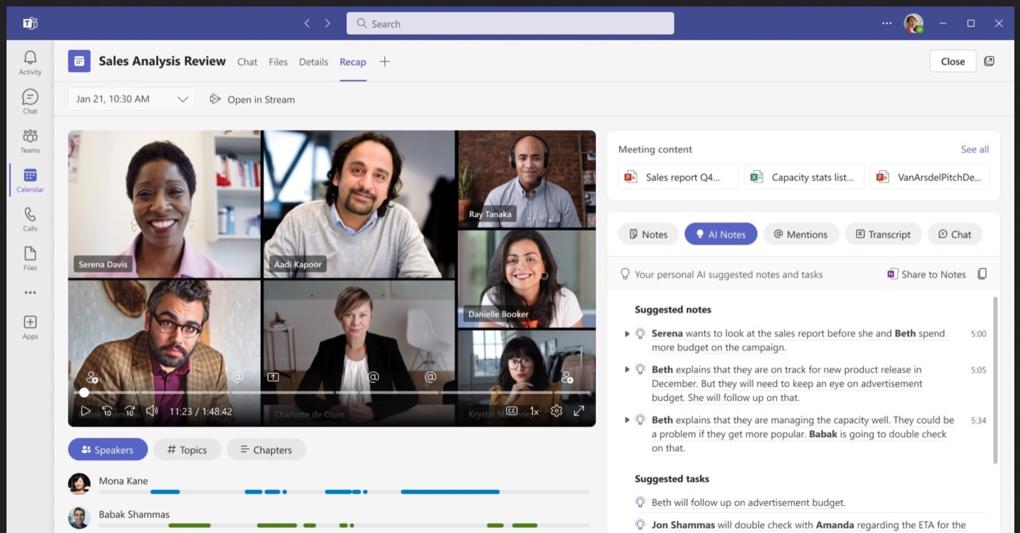Click the See all link

click(x=974, y=149)
